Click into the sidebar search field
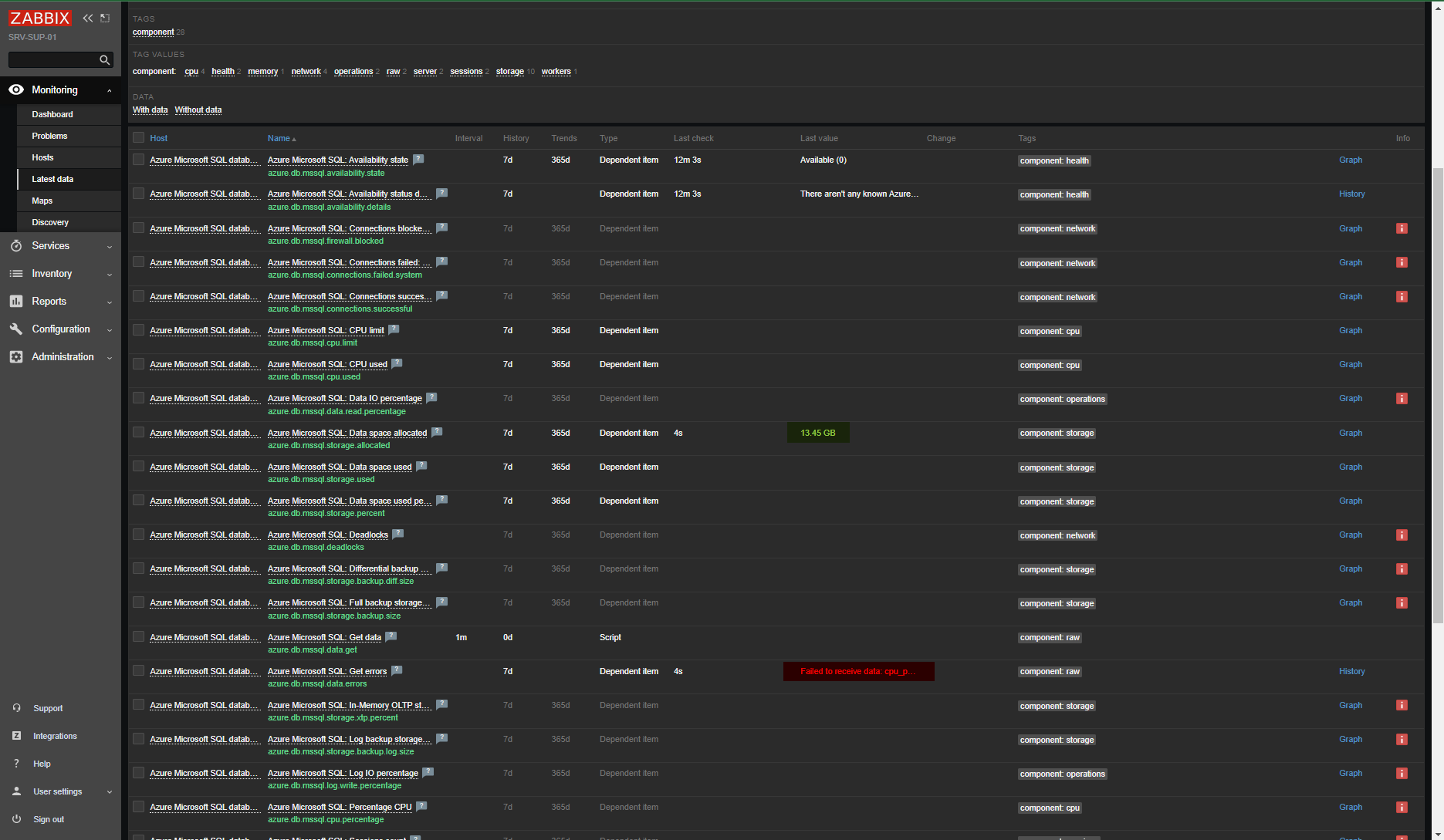 (x=52, y=59)
